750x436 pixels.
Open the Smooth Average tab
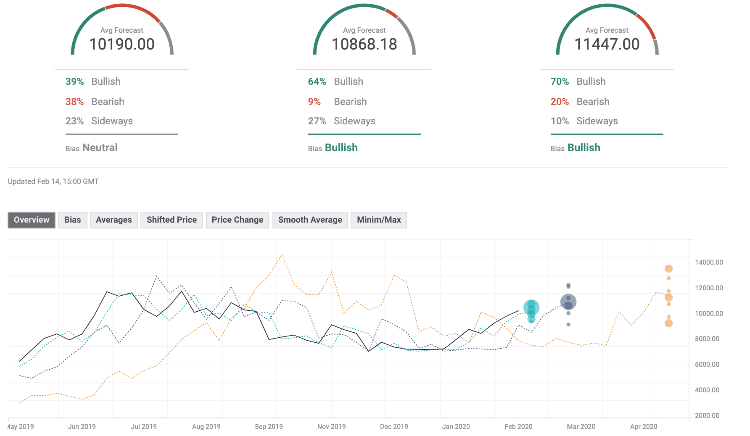tap(310, 220)
